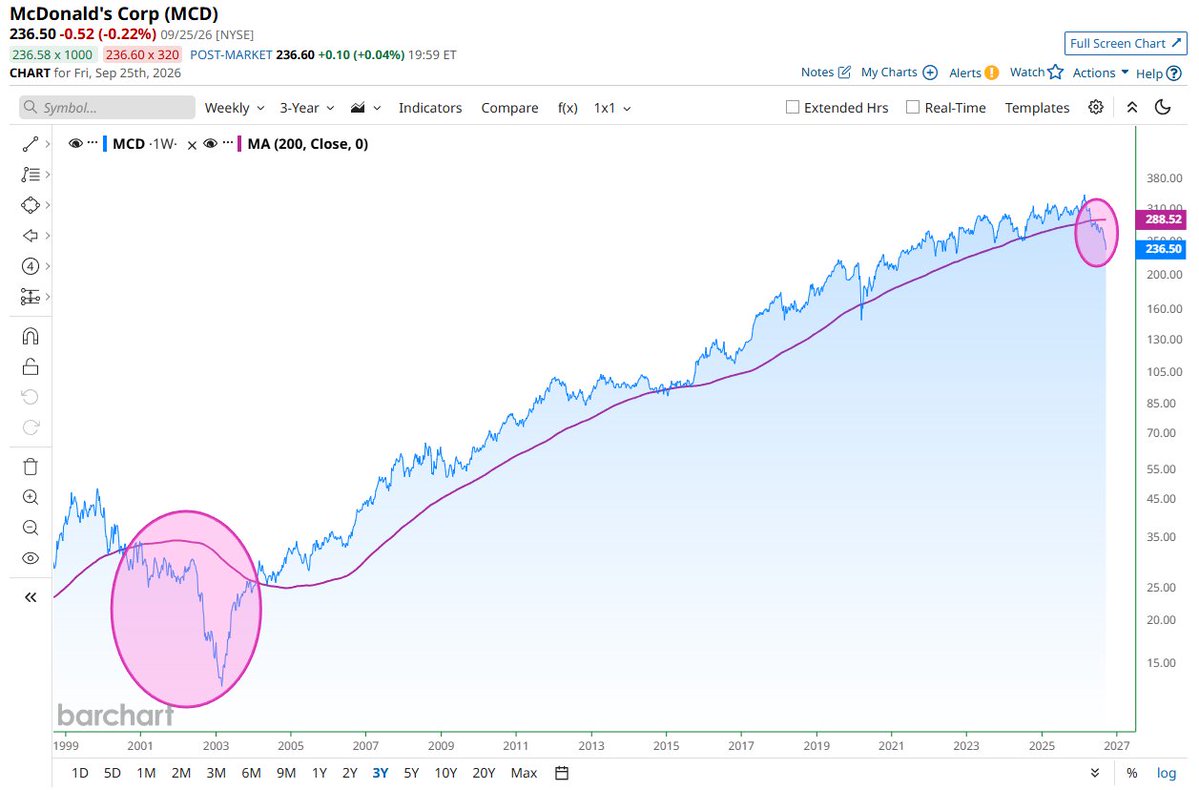Open the 1x1 grid layout dropdown
1199x790 pixels.
click(x=612, y=108)
